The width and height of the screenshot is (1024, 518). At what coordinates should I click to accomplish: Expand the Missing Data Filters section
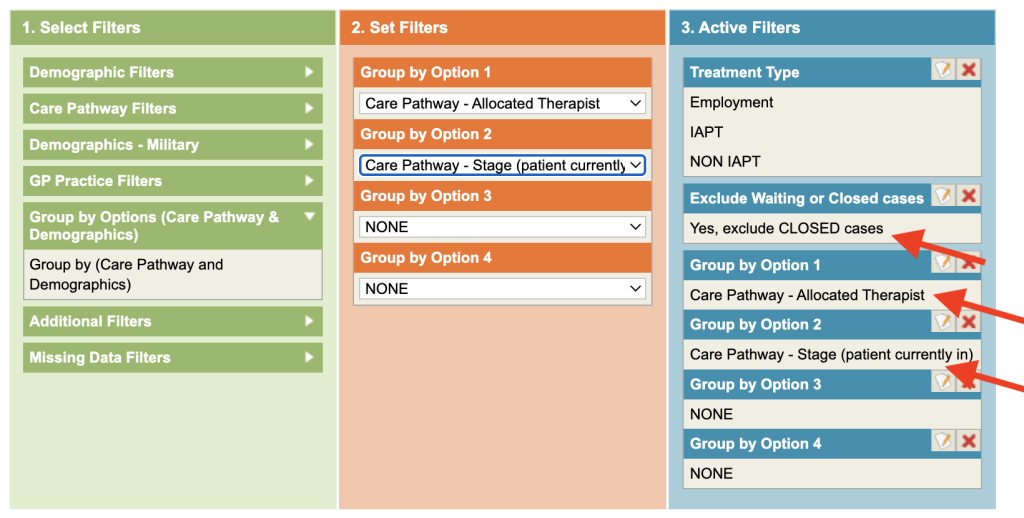[172, 357]
